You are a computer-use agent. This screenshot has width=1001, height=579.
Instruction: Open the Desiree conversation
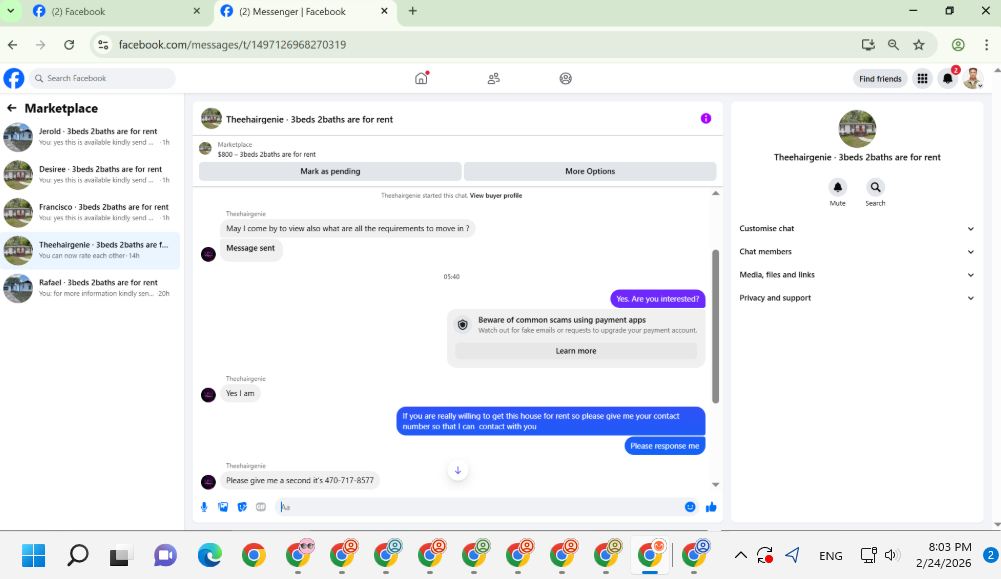click(91, 174)
